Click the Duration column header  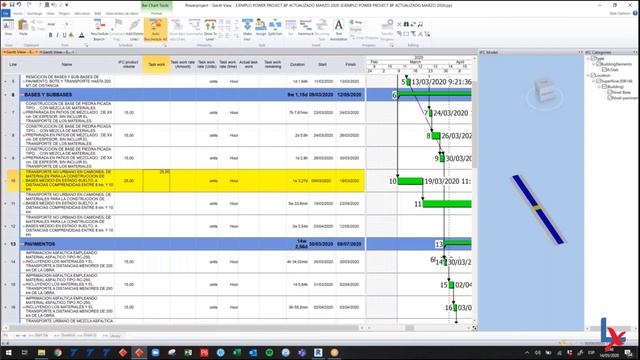[298, 64]
